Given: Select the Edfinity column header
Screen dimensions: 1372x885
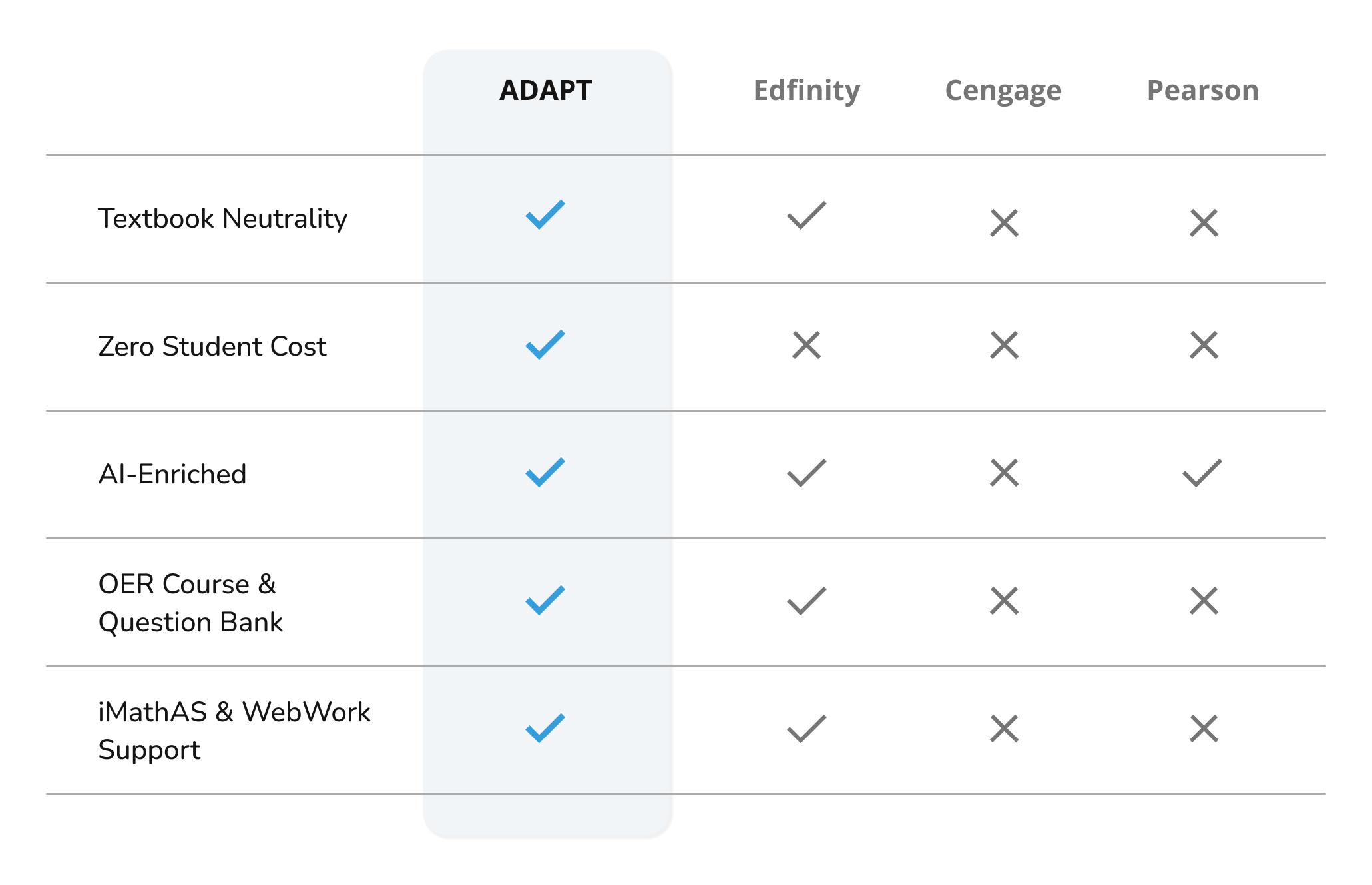Looking at the screenshot, I should point(806,91).
